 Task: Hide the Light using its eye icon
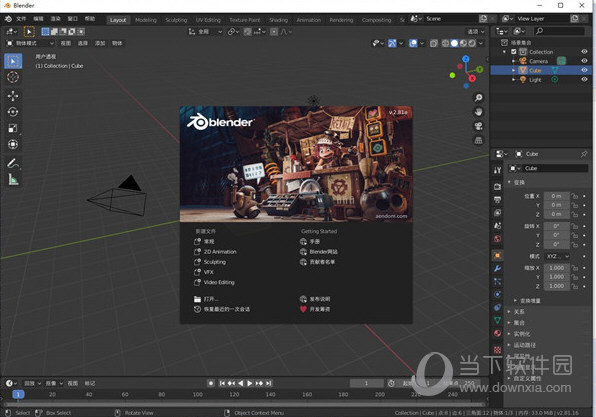coord(584,79)
